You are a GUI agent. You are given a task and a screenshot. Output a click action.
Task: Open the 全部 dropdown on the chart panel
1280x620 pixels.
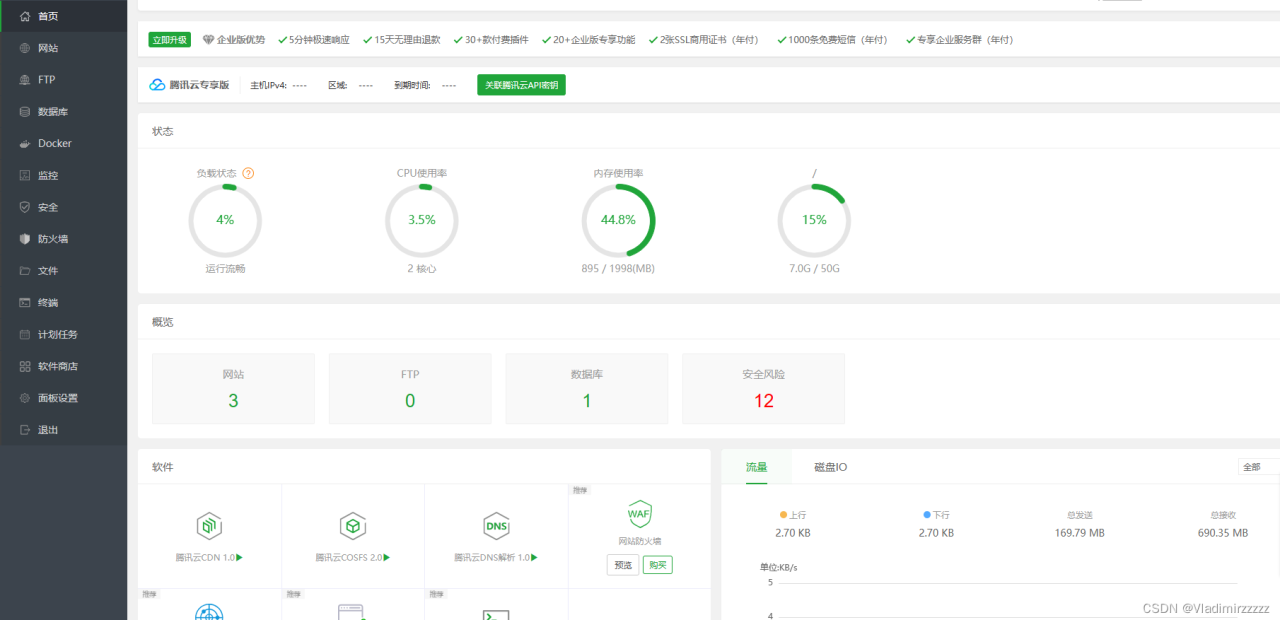tap(1254, 466)
